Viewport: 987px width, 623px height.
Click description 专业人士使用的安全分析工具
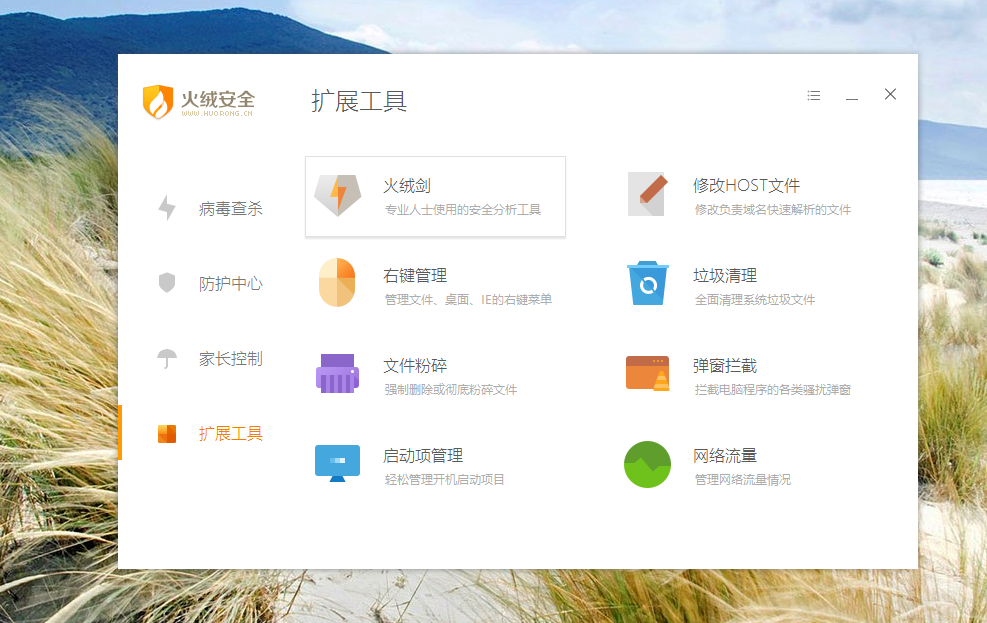point(463,210)
